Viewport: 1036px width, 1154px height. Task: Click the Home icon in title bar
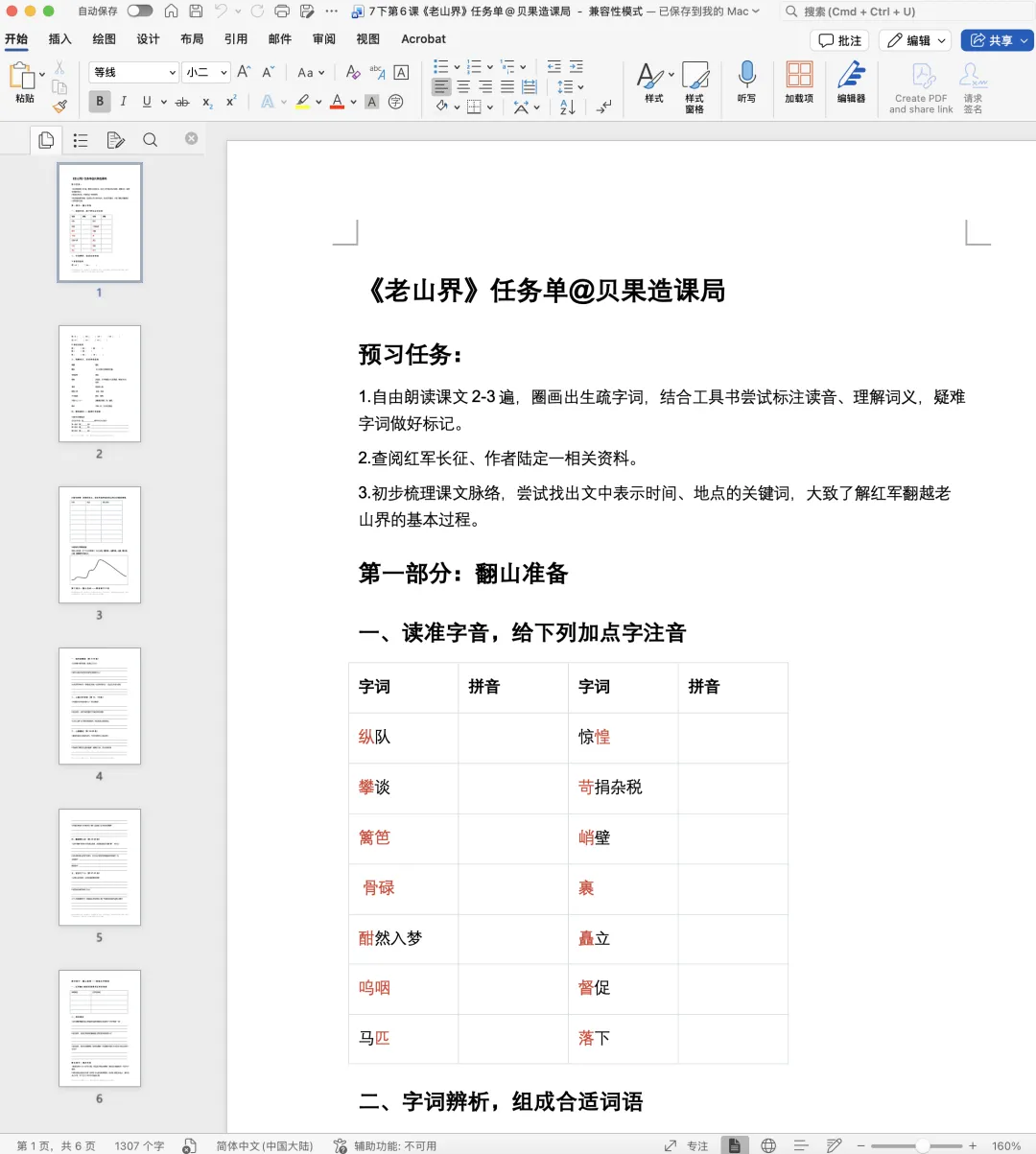[x=171, y=12]
